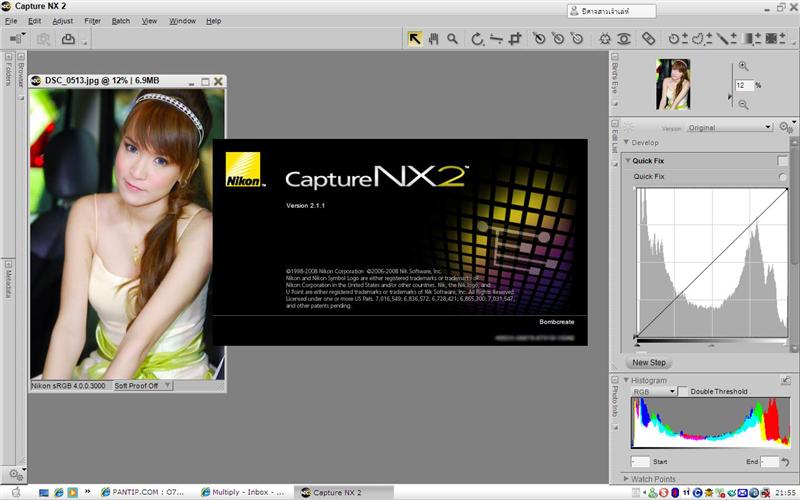Select the Black Control Point tool
The height and width of the screenshot is (500, 800).
click(539, 39)
